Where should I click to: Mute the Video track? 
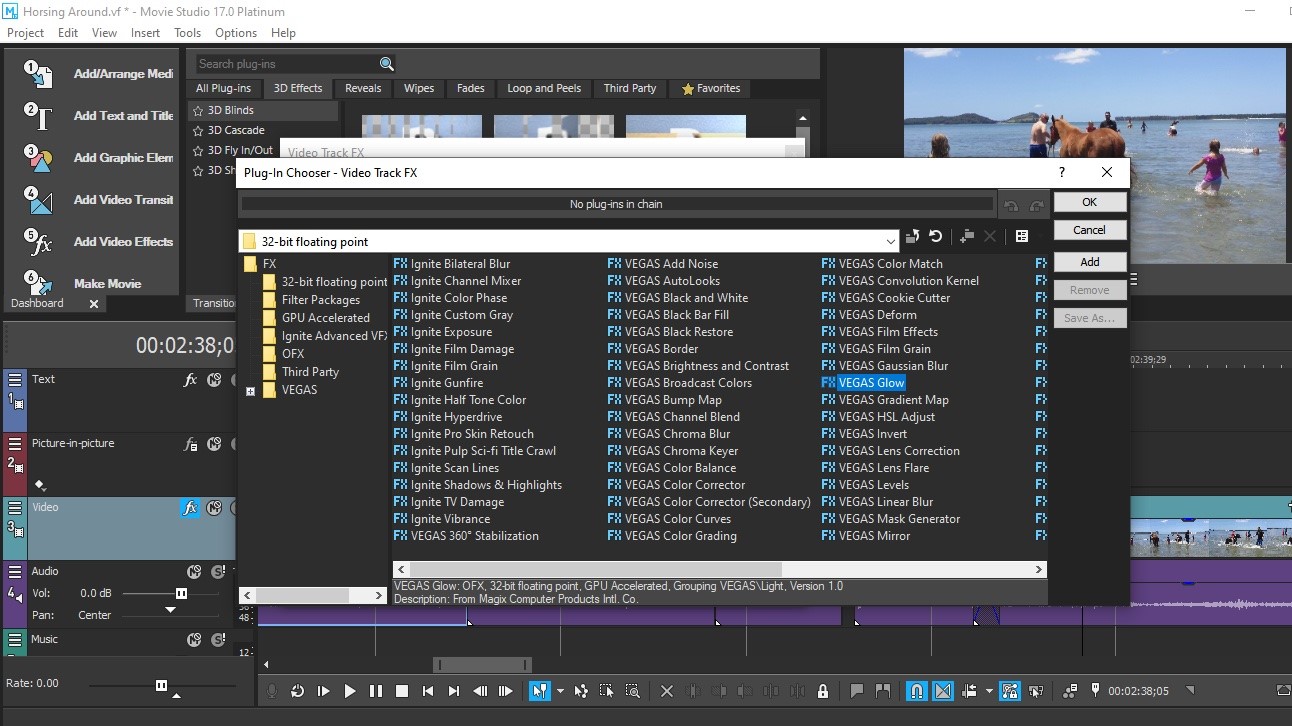click(214, 508)
